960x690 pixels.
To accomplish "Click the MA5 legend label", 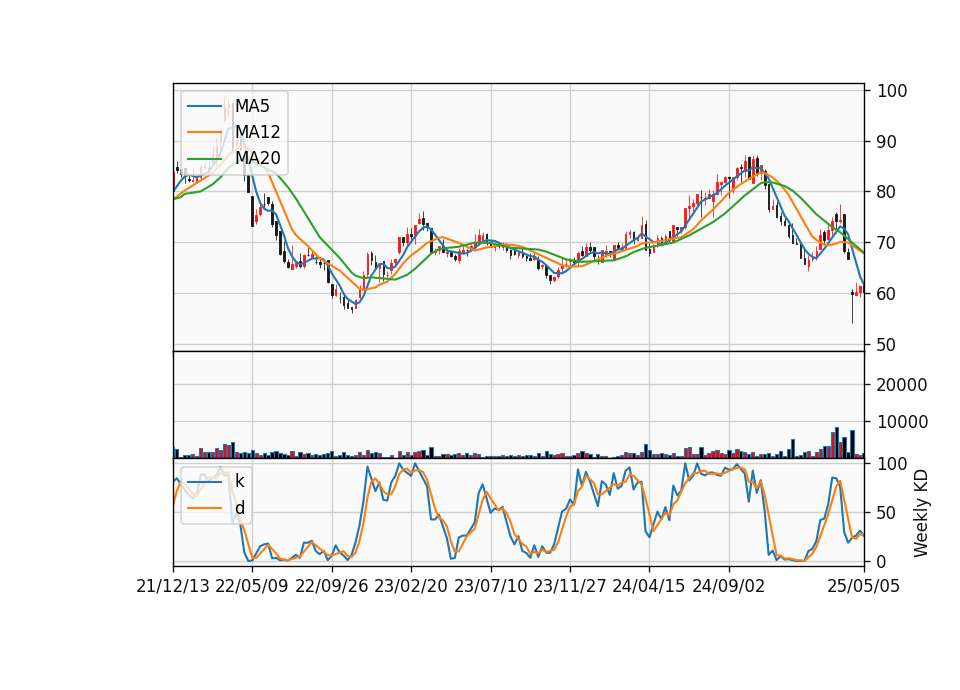I will [x=252, y=106].
